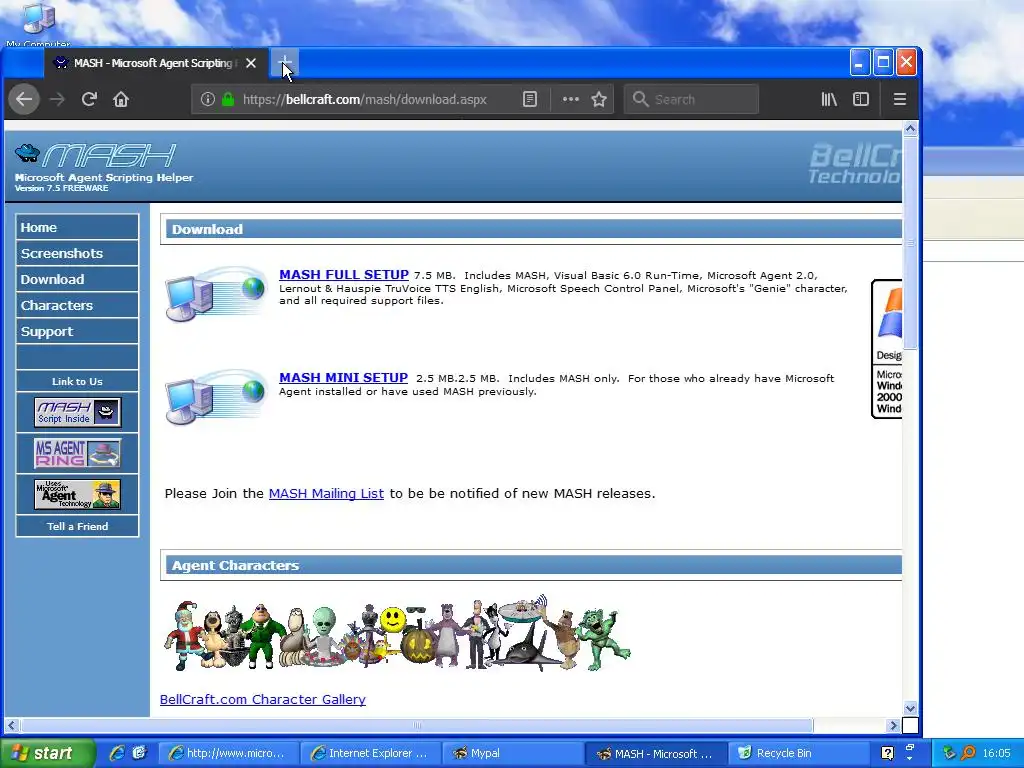Go to Home in the site sidebar
This screenshot has width=1024, height=768.
point(77,227)
